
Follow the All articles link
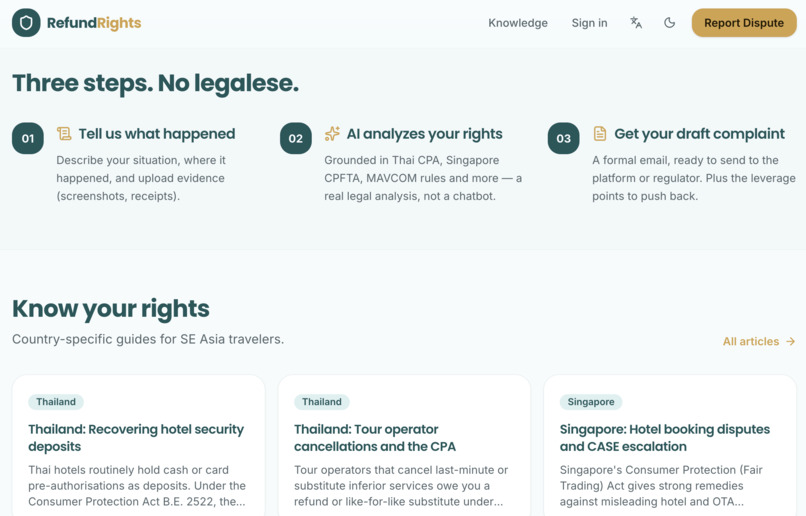(759, 341)
